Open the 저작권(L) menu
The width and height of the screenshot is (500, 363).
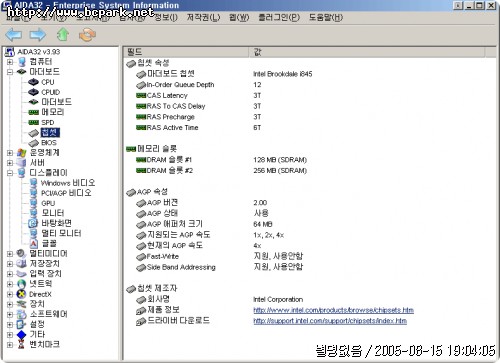(x=203, y=17)
